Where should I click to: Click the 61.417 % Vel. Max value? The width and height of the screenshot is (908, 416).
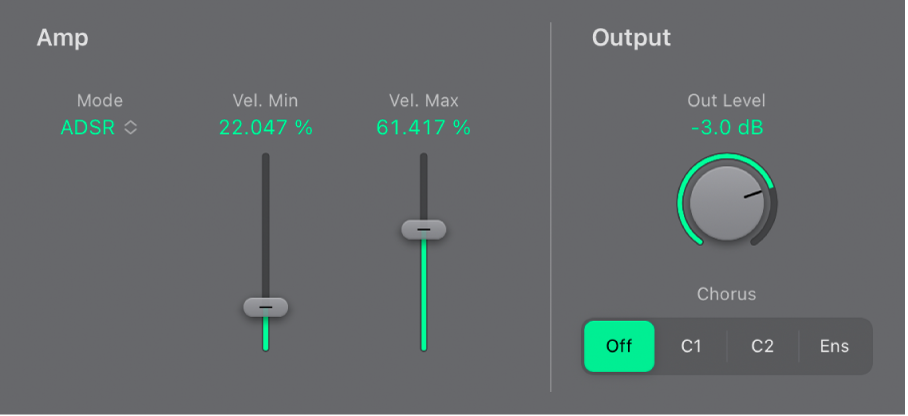pyautogui.click(x=423, y=127)
